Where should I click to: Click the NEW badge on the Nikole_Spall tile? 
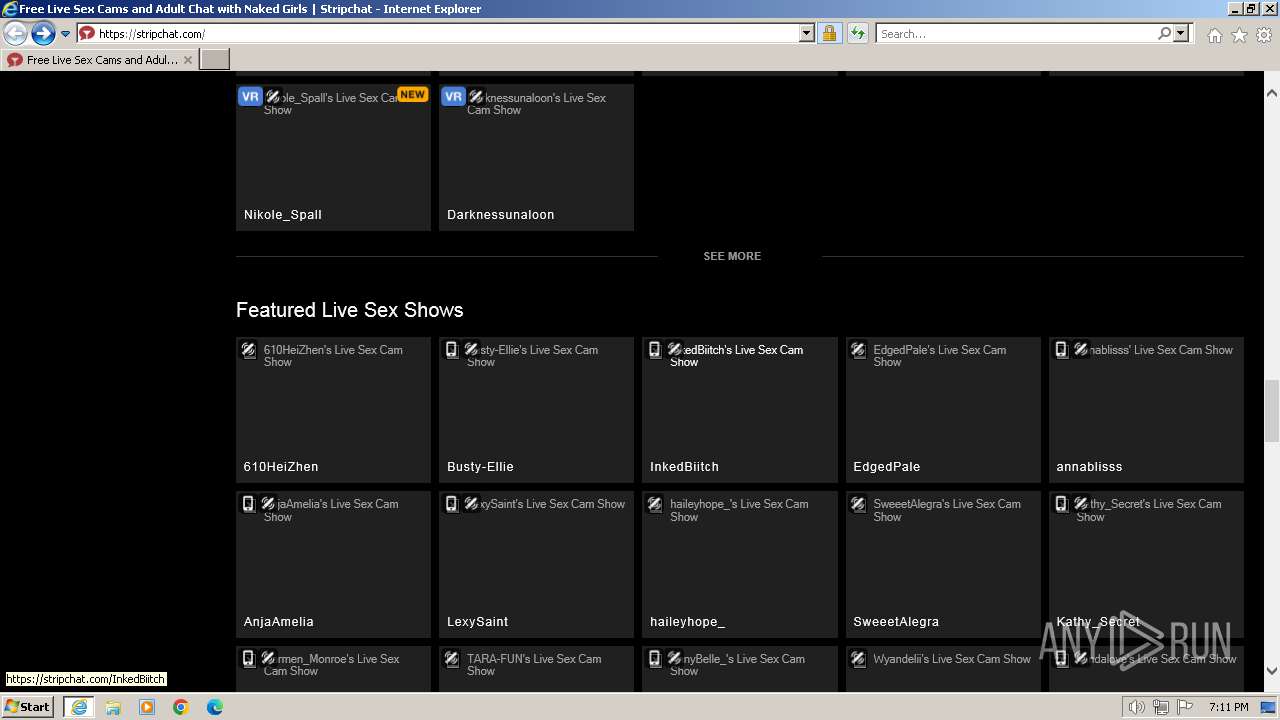pos(412,94)
